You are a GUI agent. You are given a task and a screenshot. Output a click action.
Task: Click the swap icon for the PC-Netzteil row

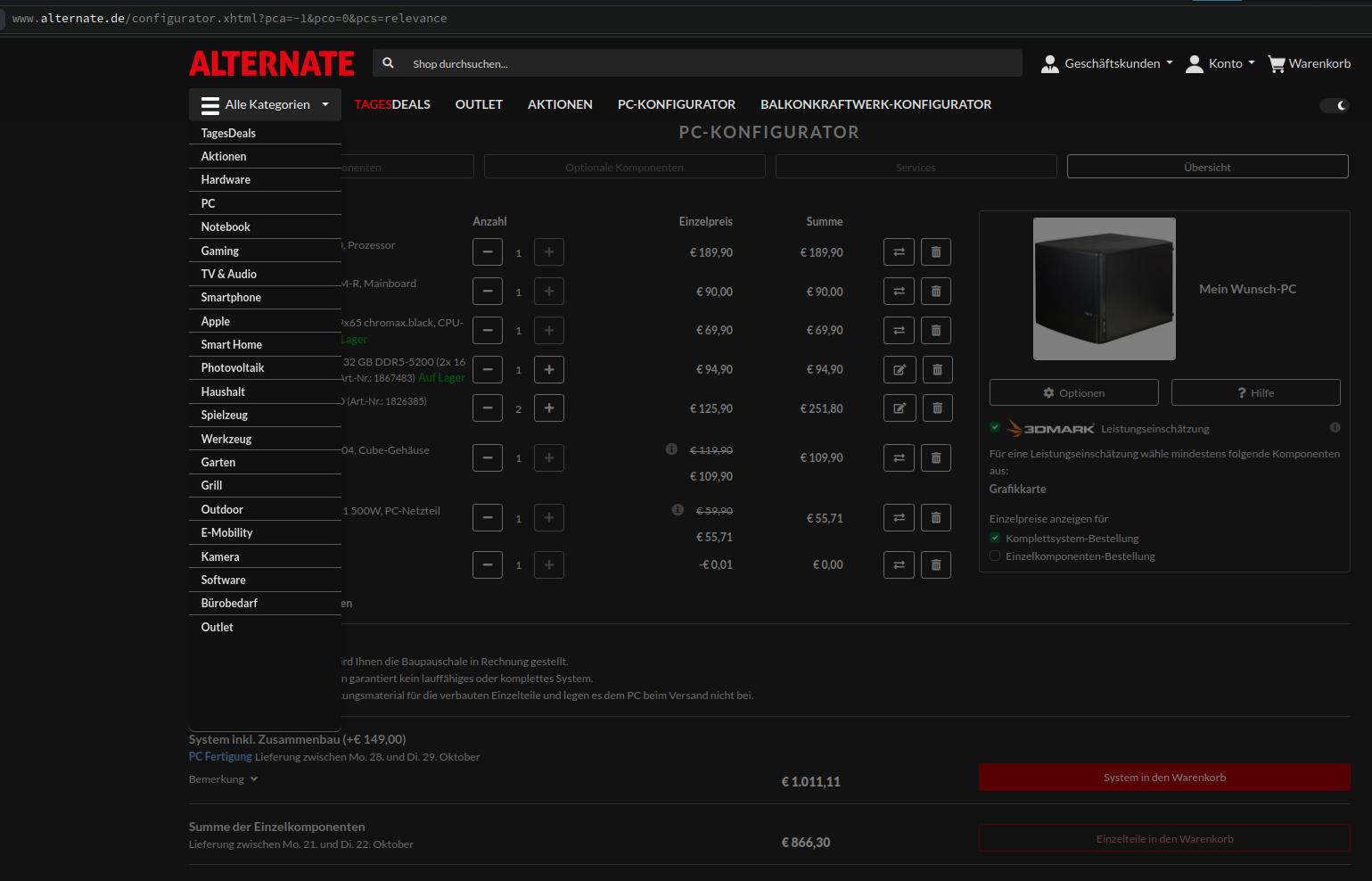899,518
